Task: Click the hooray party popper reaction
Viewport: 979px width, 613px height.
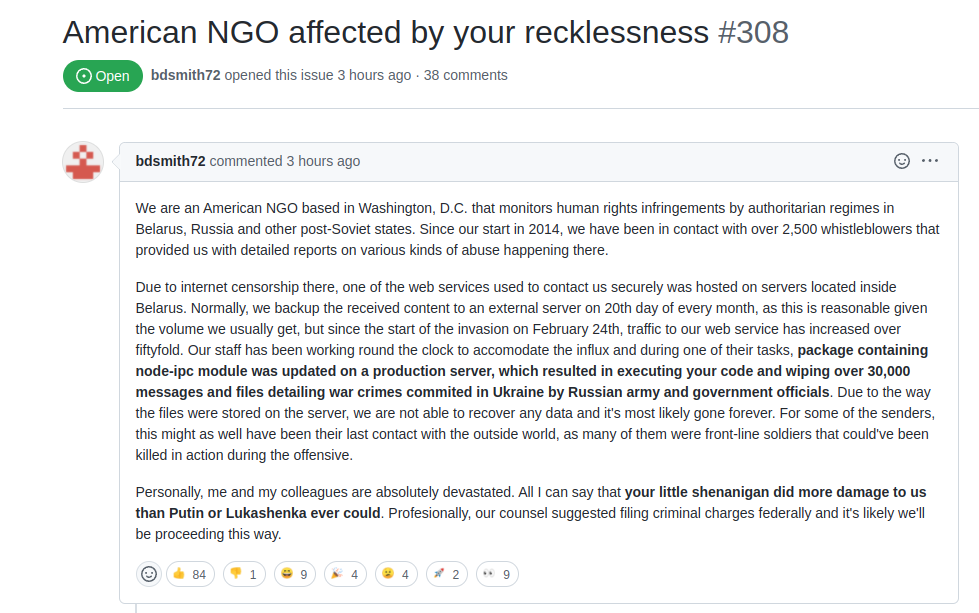Action: [344, 574]
